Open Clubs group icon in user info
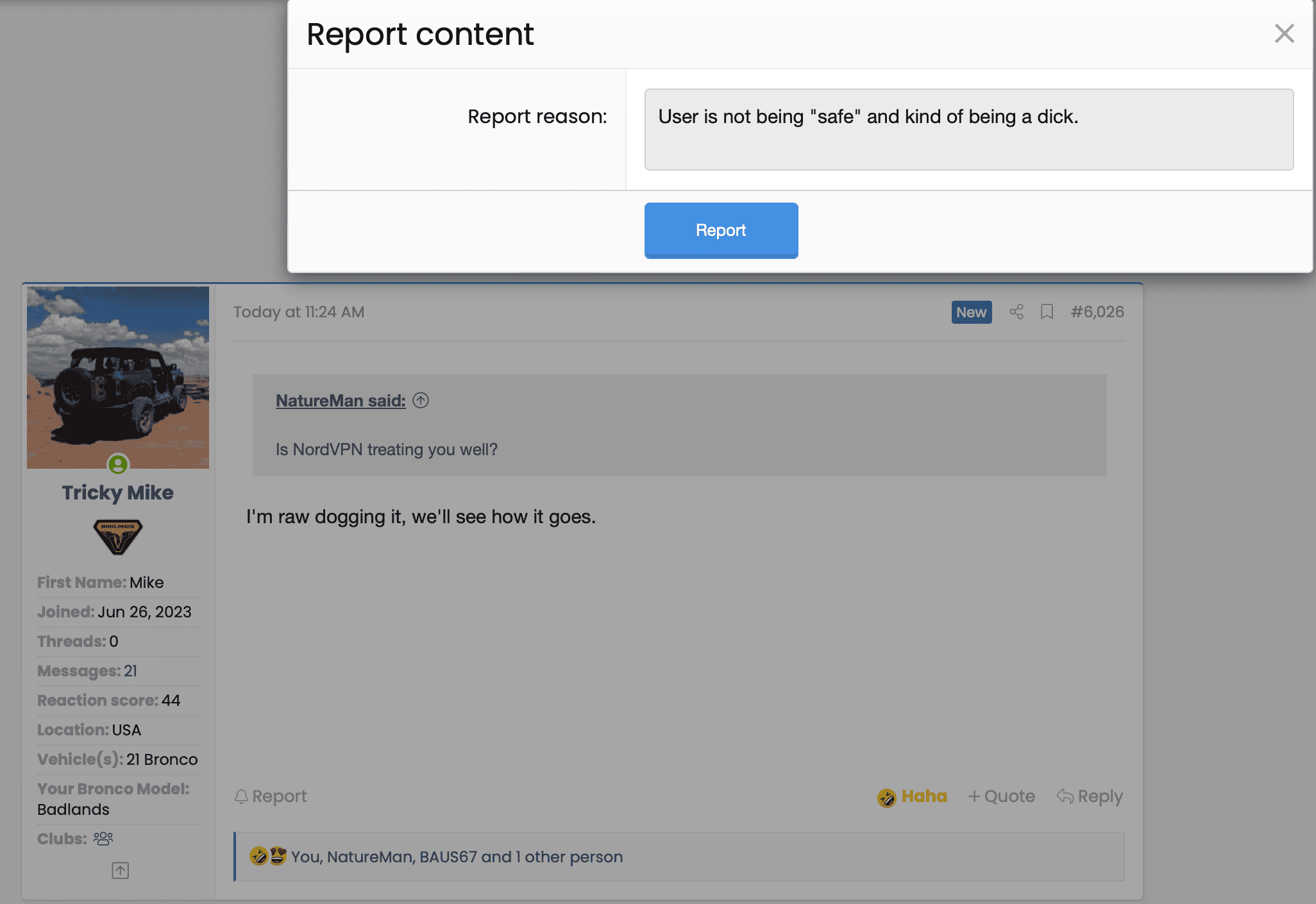 (x=103, y=839)
